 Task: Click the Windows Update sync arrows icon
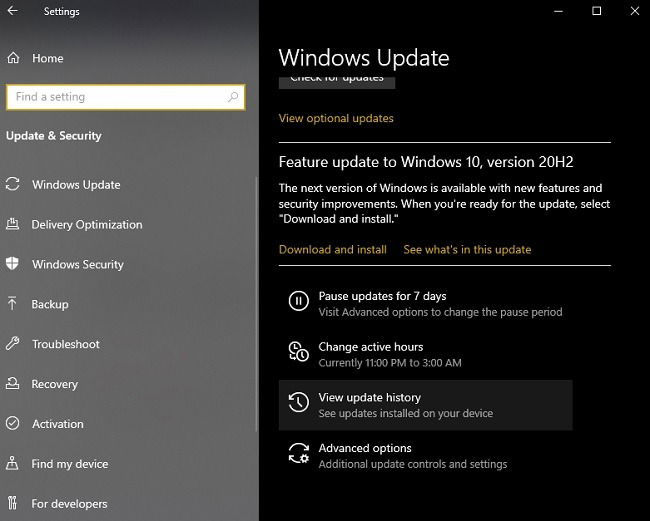(12, 184)
